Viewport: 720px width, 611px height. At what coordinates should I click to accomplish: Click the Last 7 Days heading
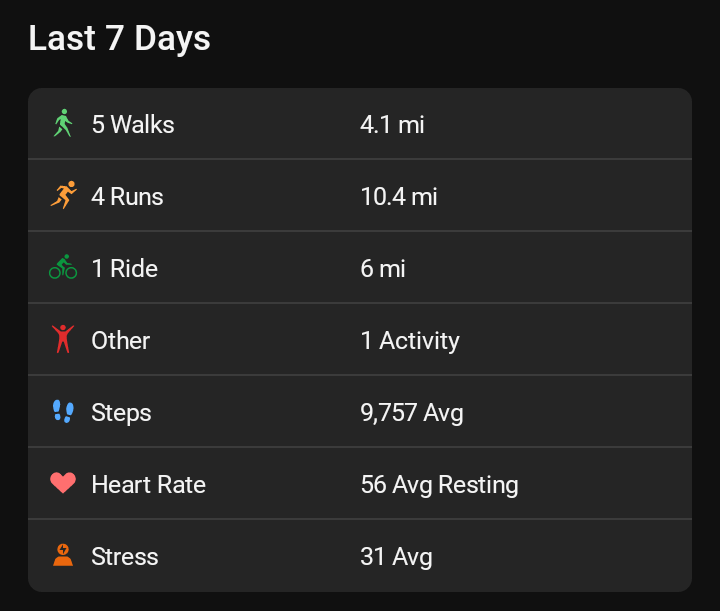(119, 39)
